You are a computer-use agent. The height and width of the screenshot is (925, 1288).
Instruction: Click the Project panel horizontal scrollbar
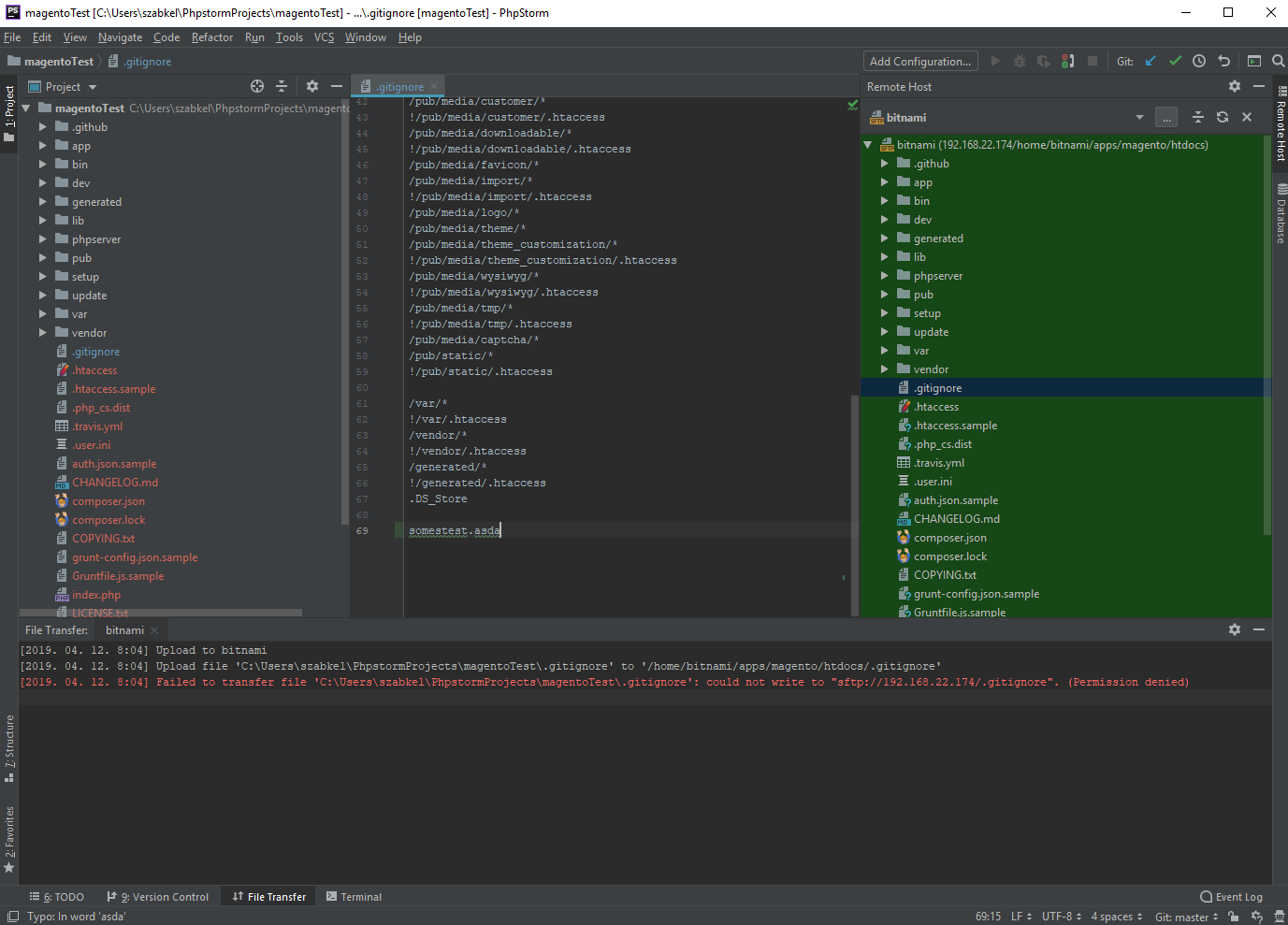point(161,613)
